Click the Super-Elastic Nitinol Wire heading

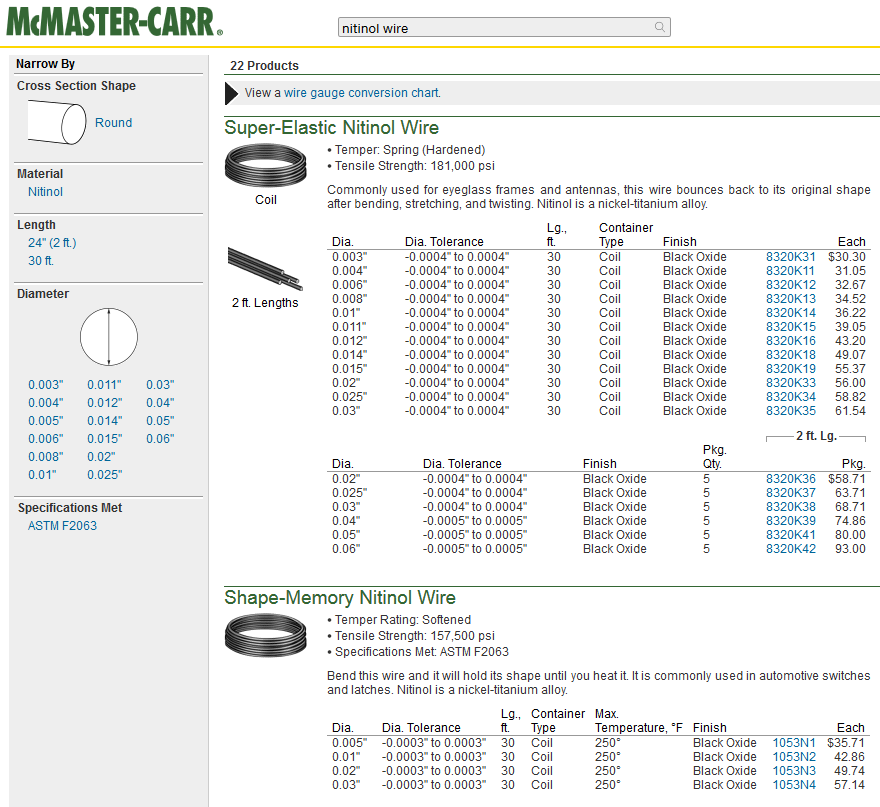click(332, 128)
